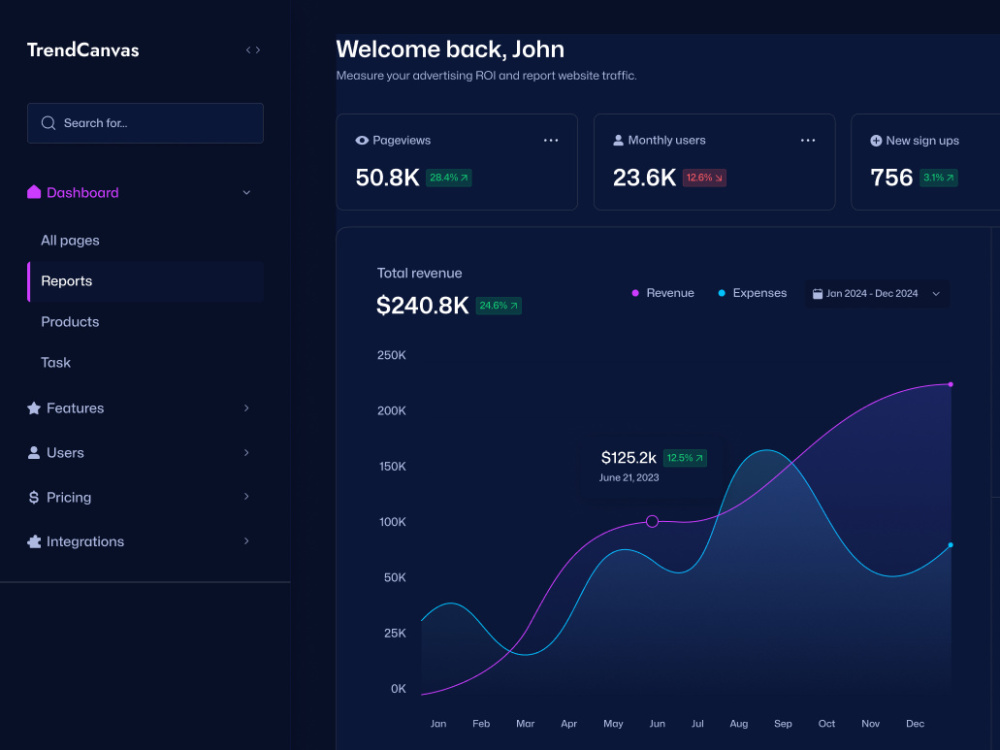Image resolution: width=1000 pixels, height=750 pixels.
Task: Click the $125.2k tooltip value
Action: (629, 458)
